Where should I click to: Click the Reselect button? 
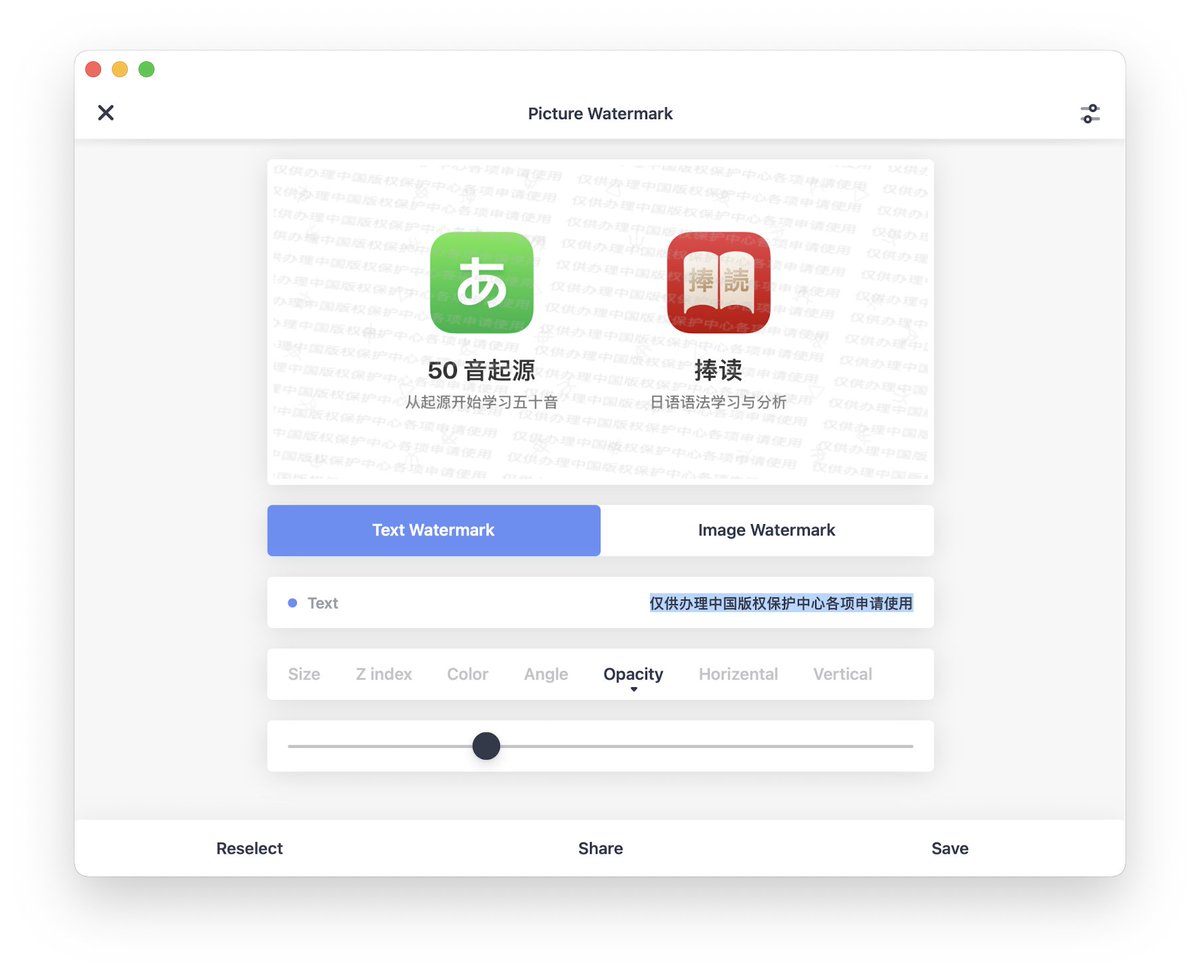tap(250, 848)
